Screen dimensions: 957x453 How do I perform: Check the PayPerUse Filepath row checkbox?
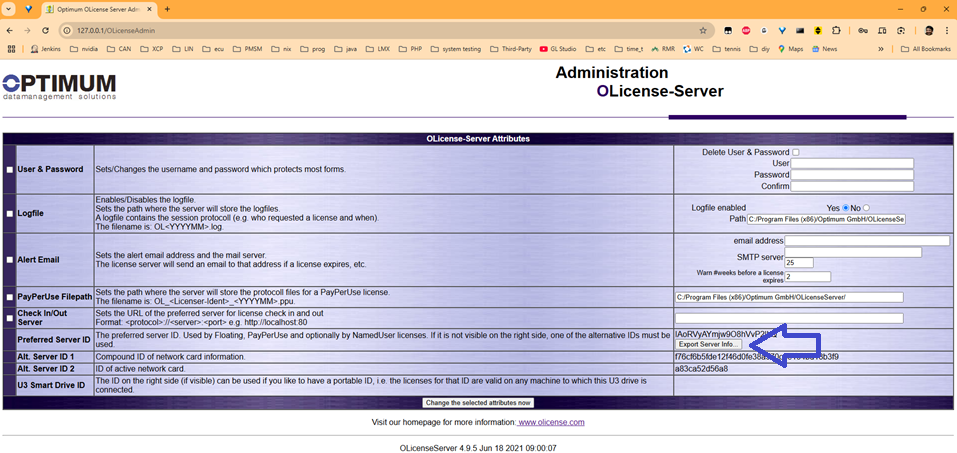point(10,297)
